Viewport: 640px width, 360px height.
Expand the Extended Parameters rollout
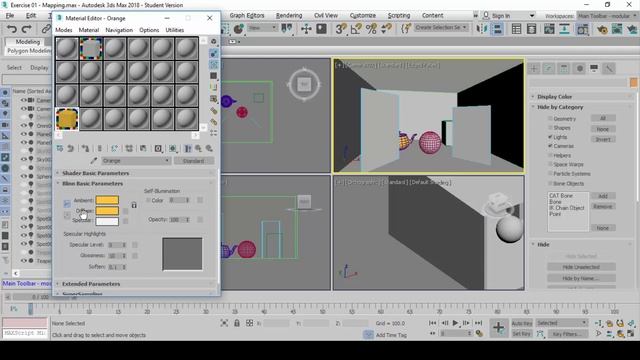(91, 284)
